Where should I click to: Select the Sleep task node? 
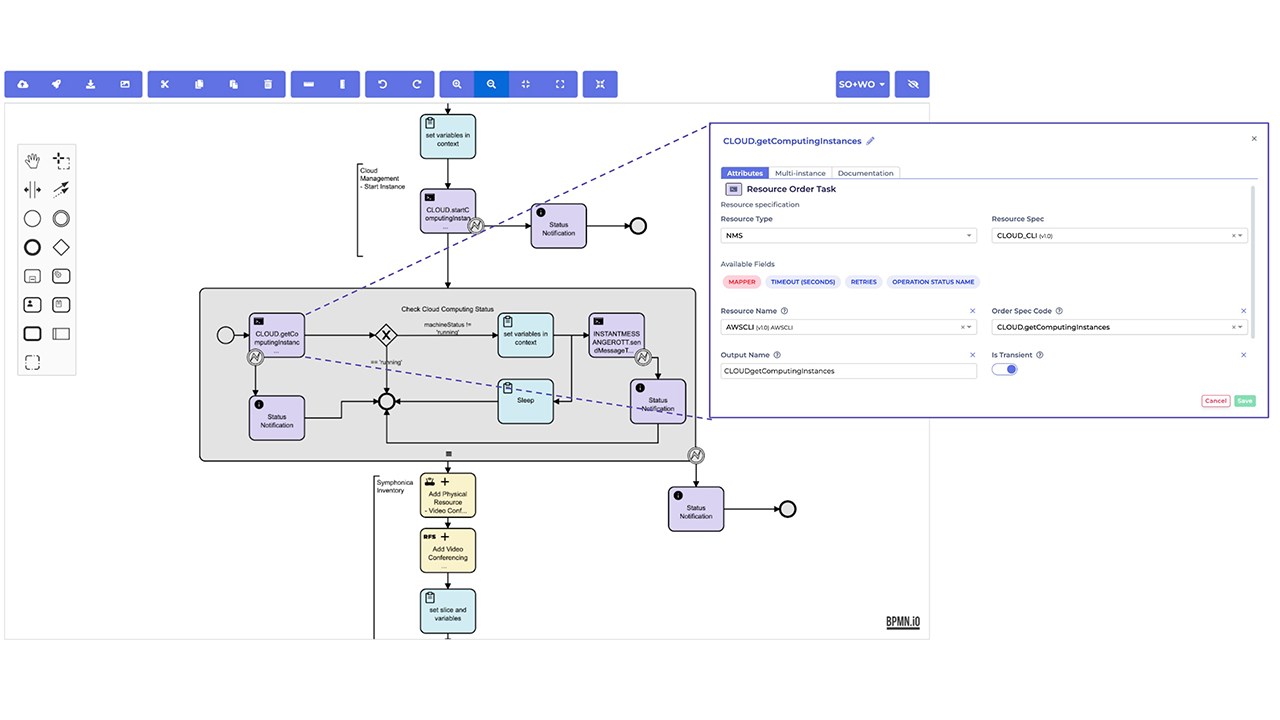526,401
